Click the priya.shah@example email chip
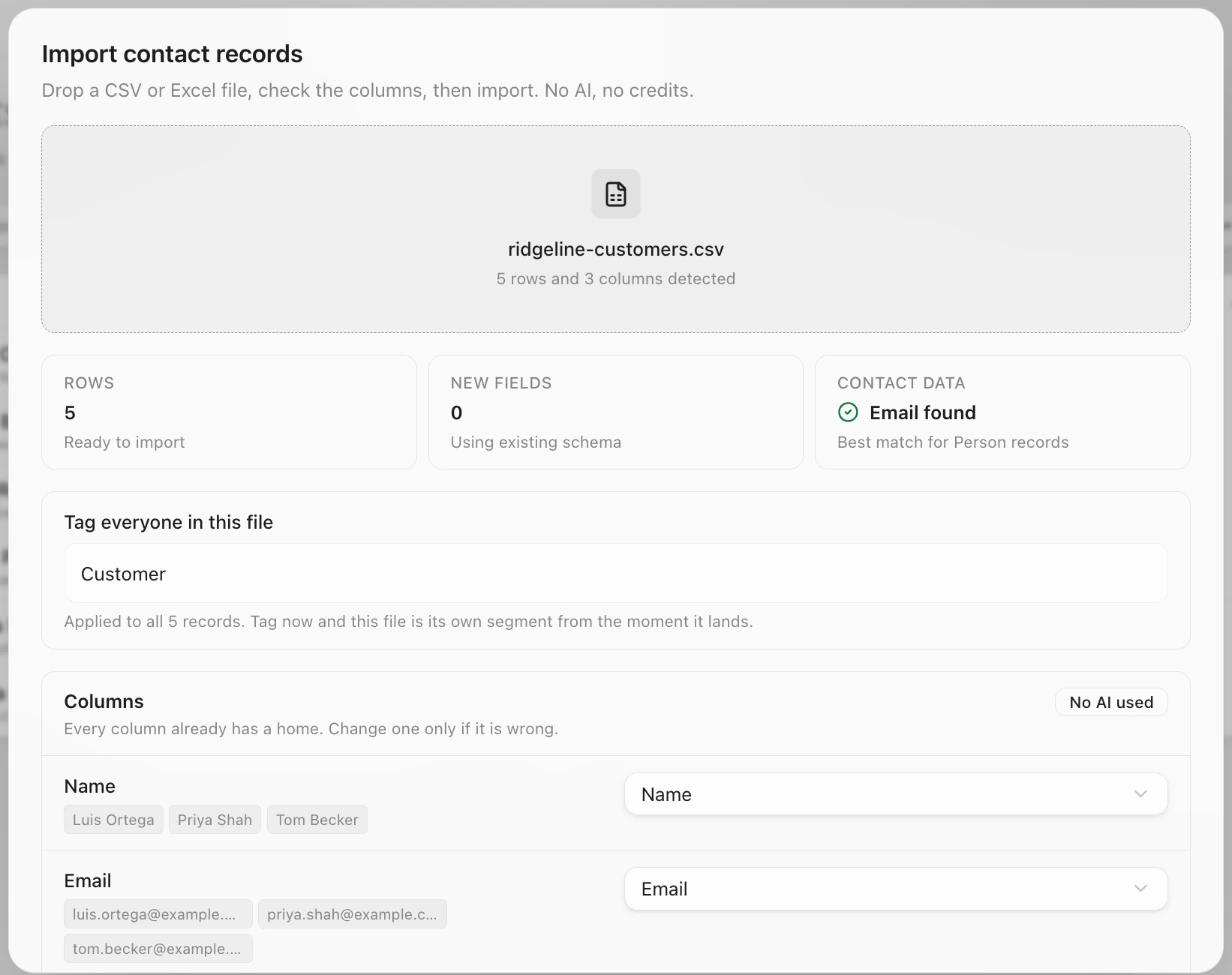The image size is (1232, 975). pos(352,914)
